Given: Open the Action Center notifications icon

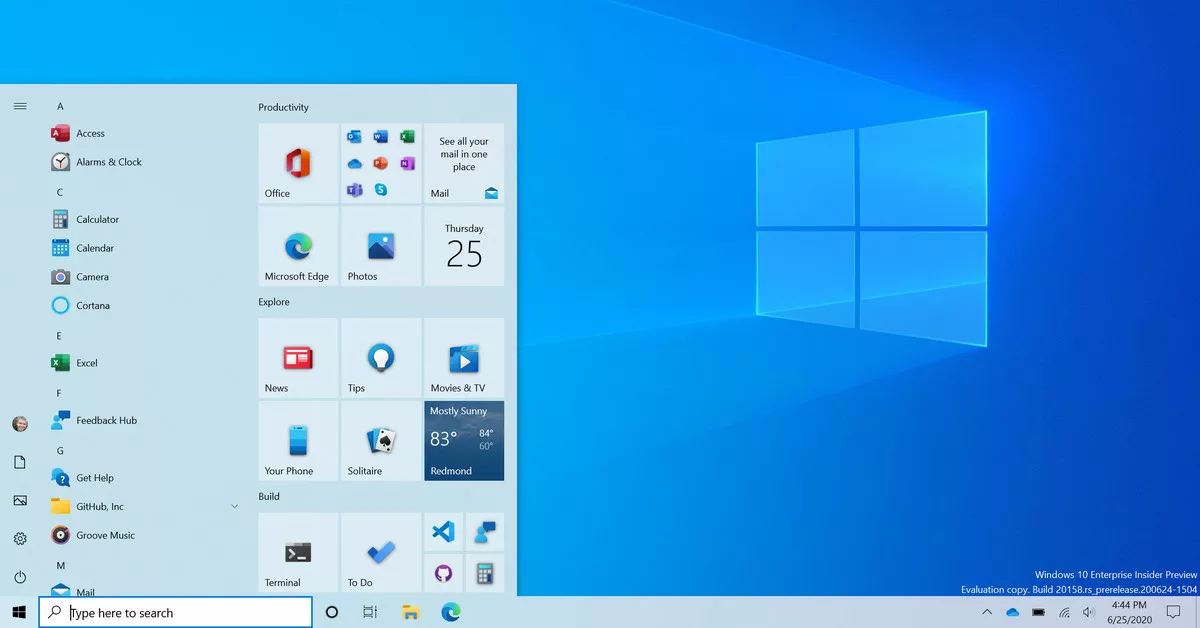Looking at the screenshot, I should [1174, 612].
